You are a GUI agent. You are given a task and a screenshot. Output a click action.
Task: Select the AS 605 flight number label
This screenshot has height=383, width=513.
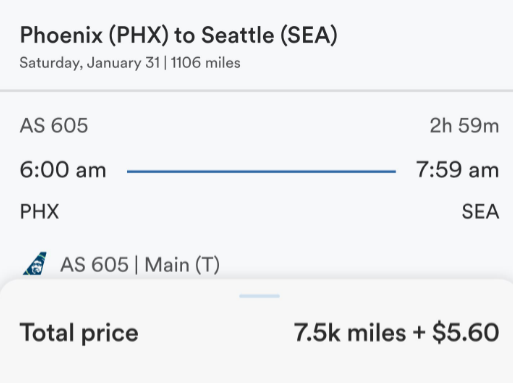point(54,126)
